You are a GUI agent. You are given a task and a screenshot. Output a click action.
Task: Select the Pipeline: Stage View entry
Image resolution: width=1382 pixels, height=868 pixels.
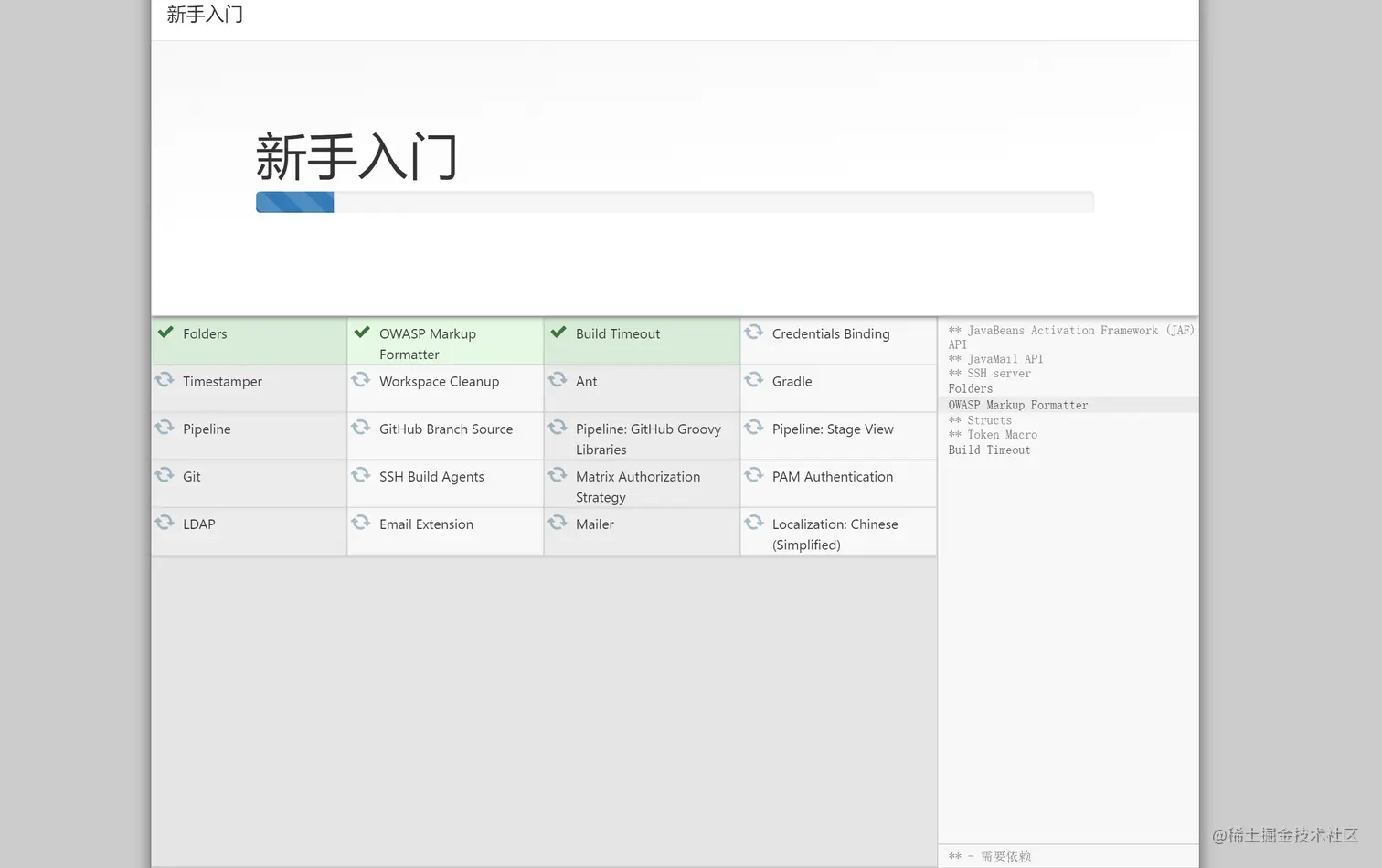[x=833, y=429]
